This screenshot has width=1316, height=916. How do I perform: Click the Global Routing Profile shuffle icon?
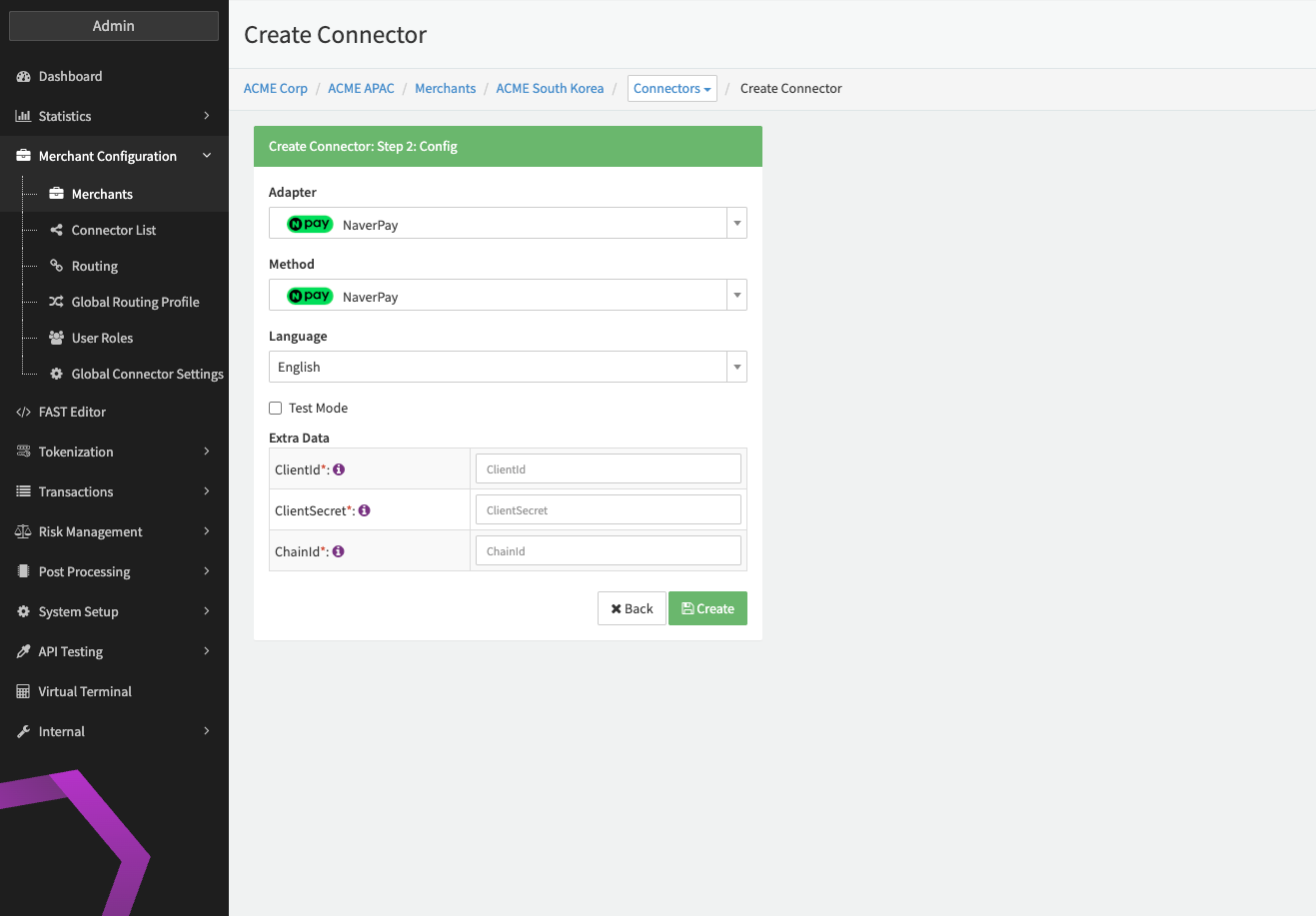[57, 302]
